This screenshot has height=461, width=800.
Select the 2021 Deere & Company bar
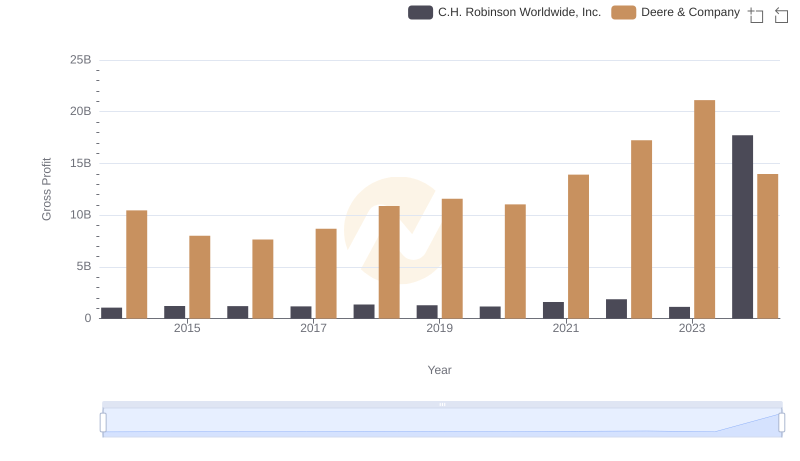pos(578,246)
